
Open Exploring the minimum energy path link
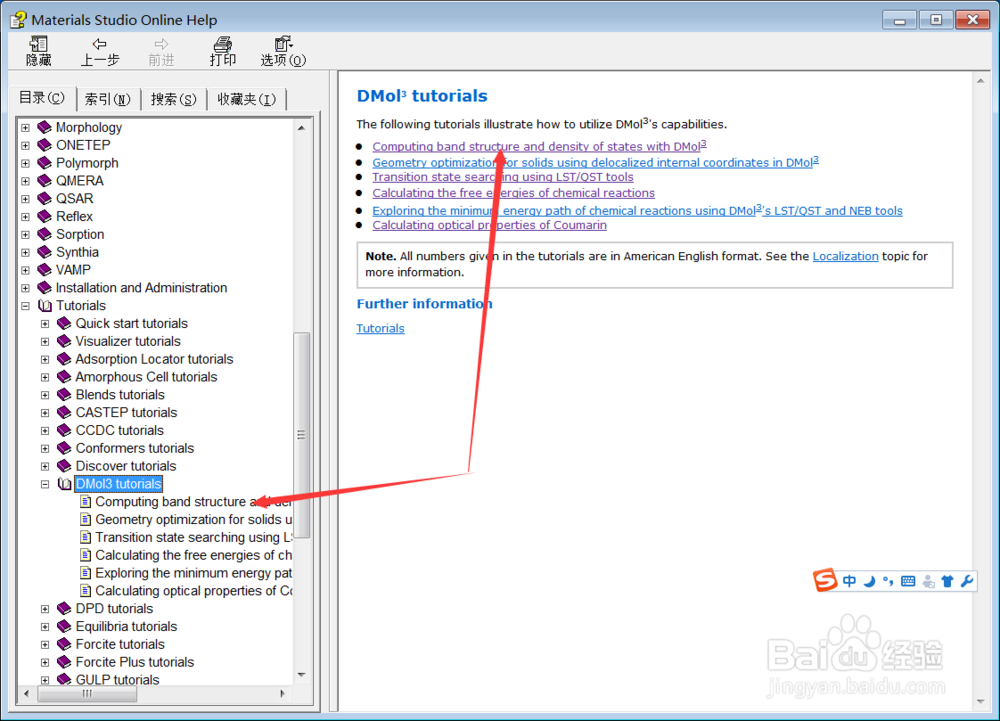(637, 210)
